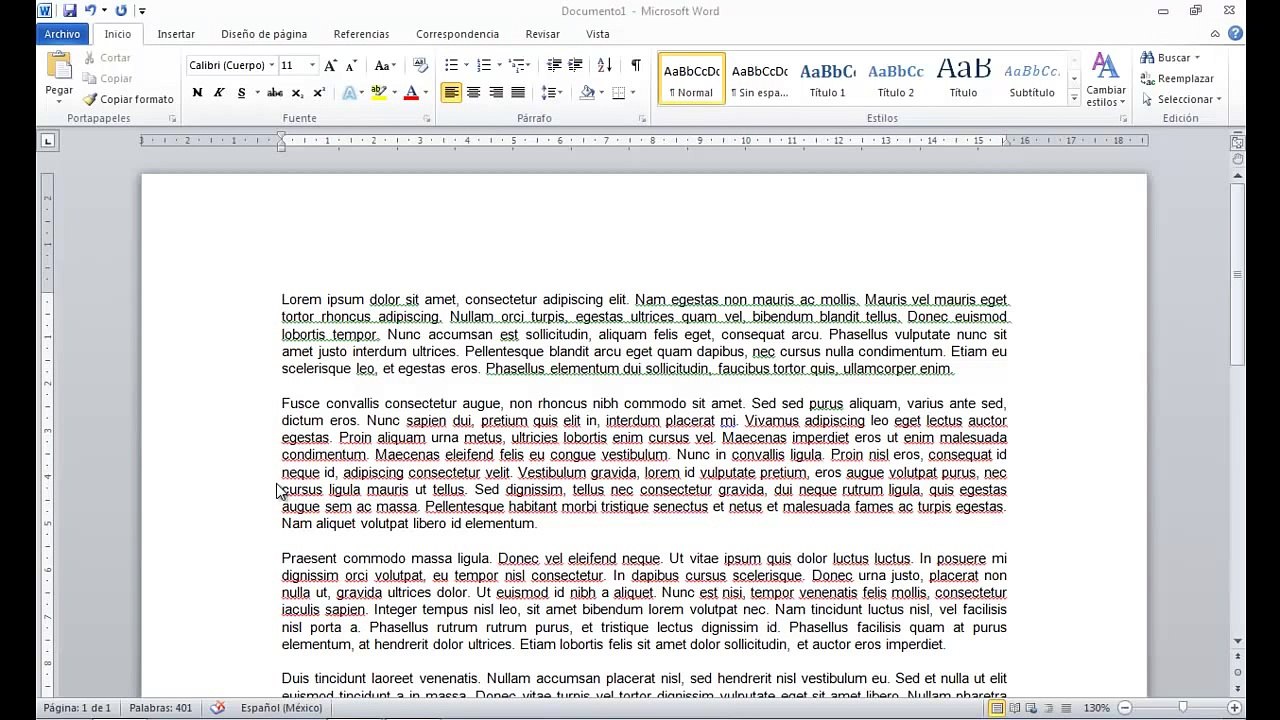Image resolution: width=1280 pixels, height=720 pixels.
Task: Toggle bold (N) formatting
Action: pyautogui.click(x=197, y=93)
